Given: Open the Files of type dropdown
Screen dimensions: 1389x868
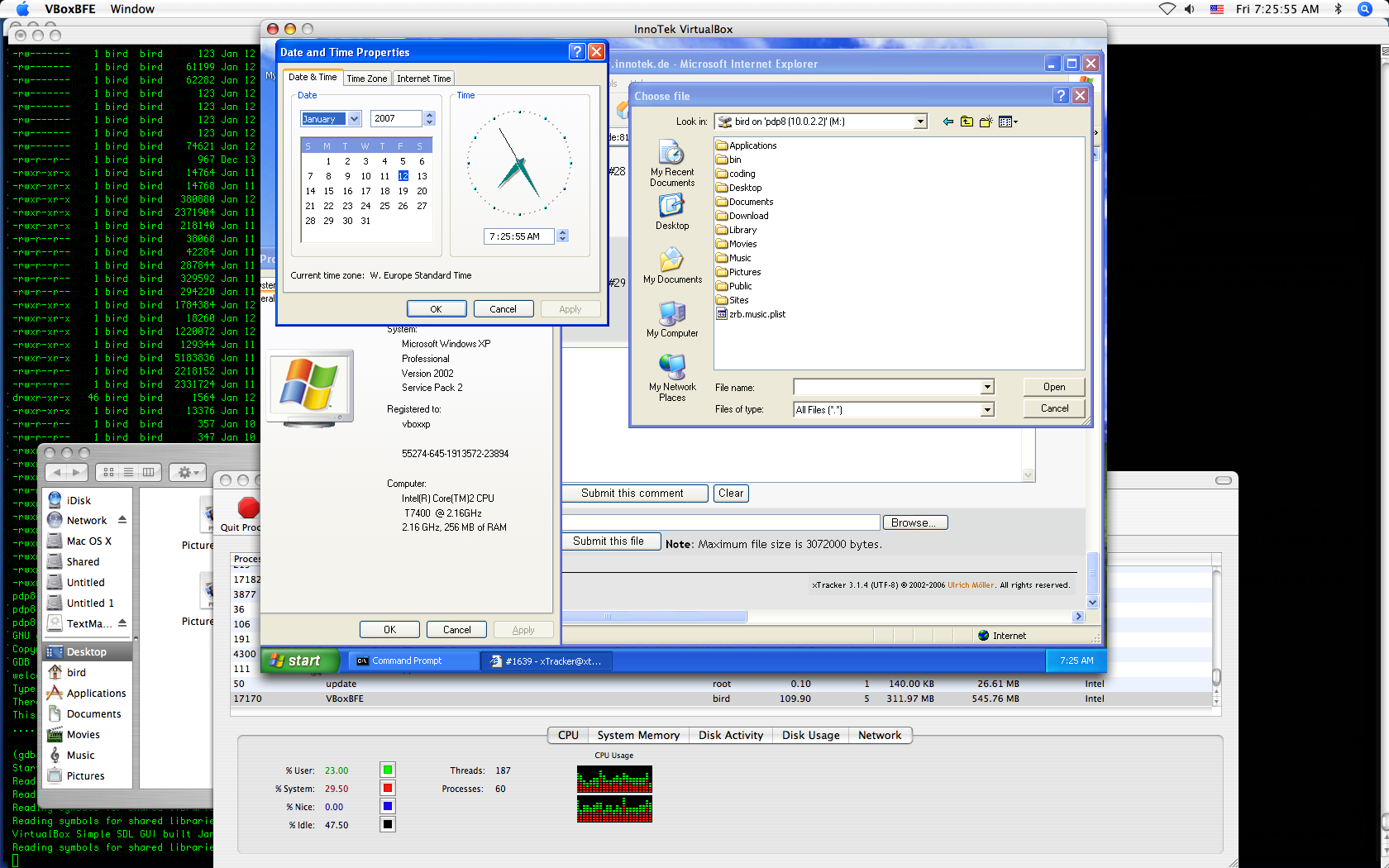Looking at the screenshot, I should [987, 409].
